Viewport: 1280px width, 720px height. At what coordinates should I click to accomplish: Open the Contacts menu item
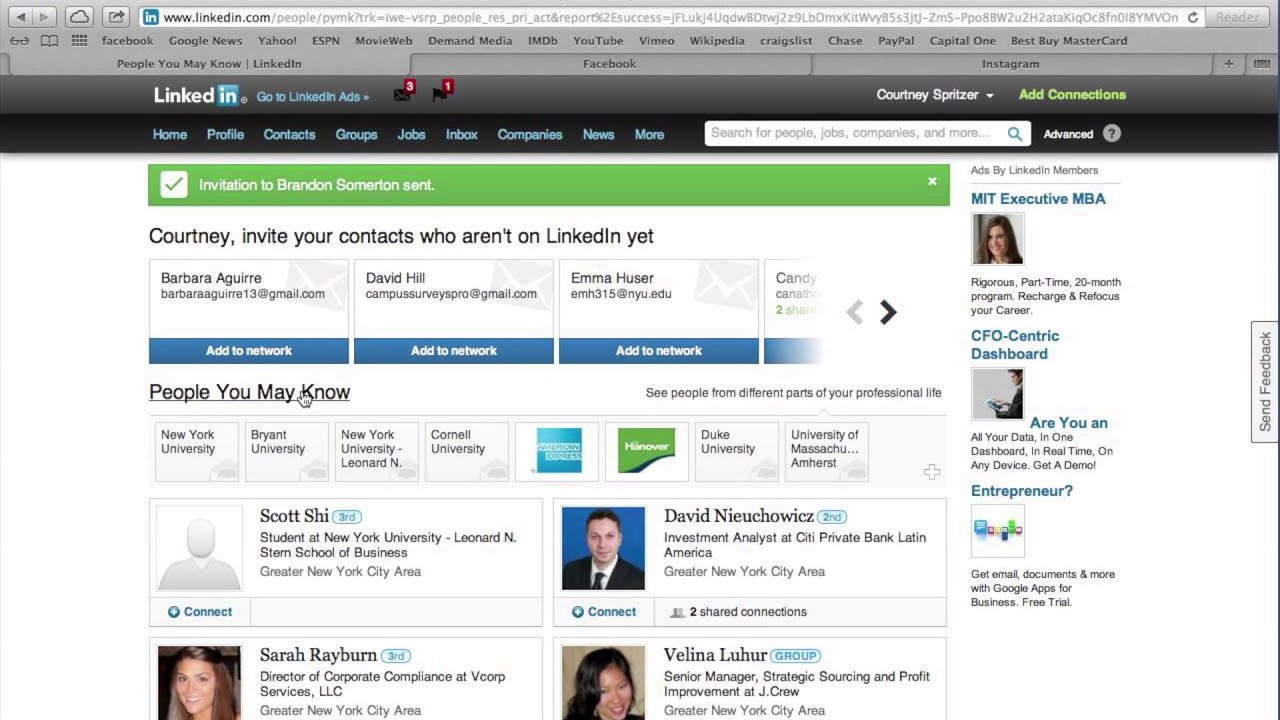(289, 134)
